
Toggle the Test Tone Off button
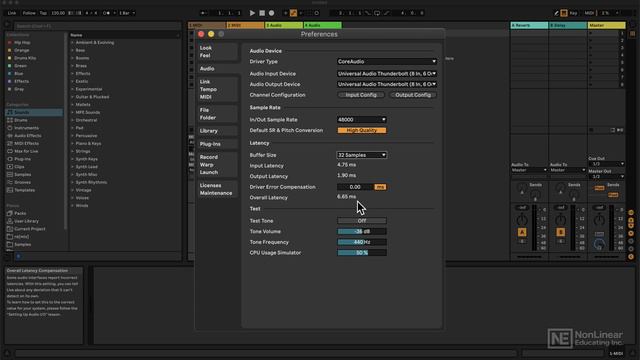click(362, 221)
